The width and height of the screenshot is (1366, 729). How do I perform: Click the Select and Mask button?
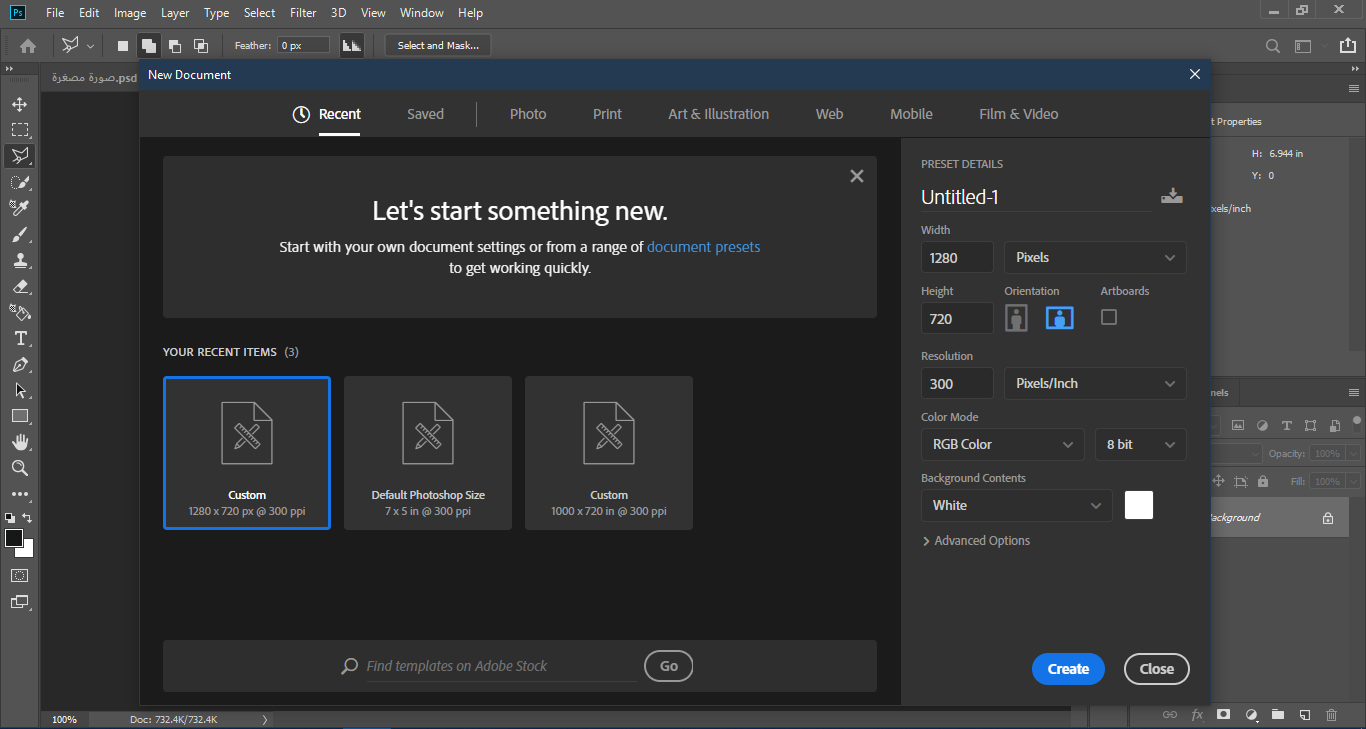[x=438, y=45]
